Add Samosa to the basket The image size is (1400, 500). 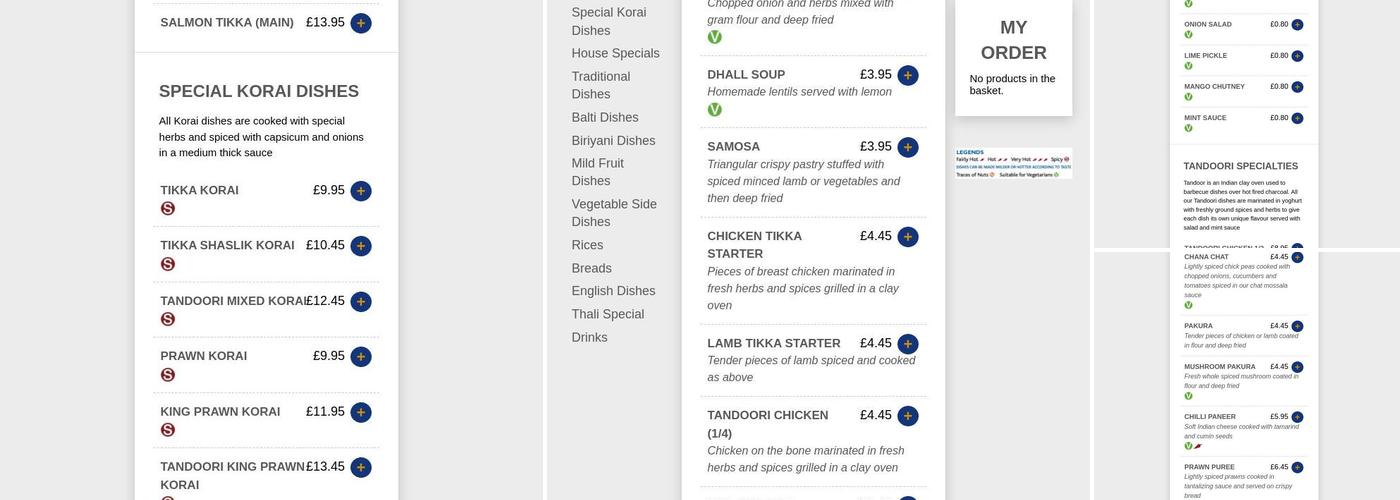coord(908,147)
